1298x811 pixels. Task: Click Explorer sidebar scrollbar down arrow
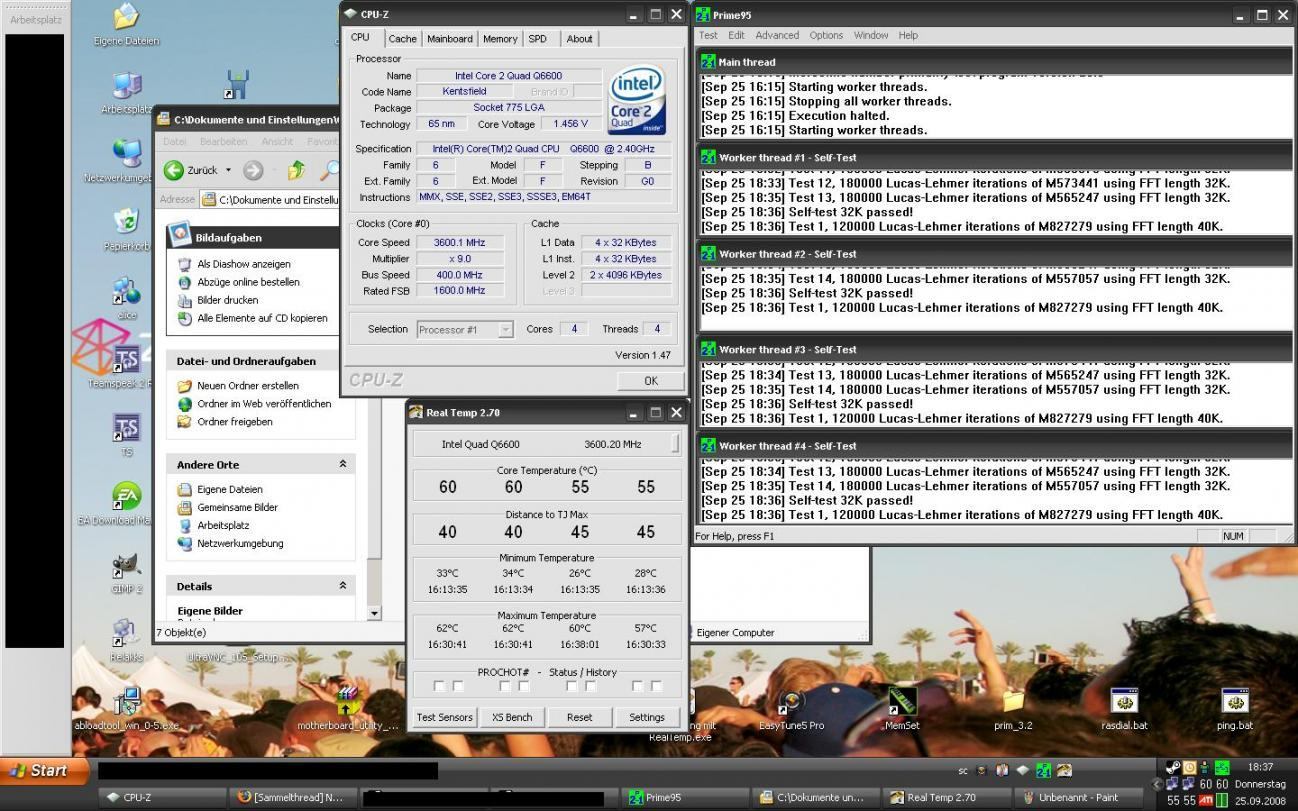374,613
